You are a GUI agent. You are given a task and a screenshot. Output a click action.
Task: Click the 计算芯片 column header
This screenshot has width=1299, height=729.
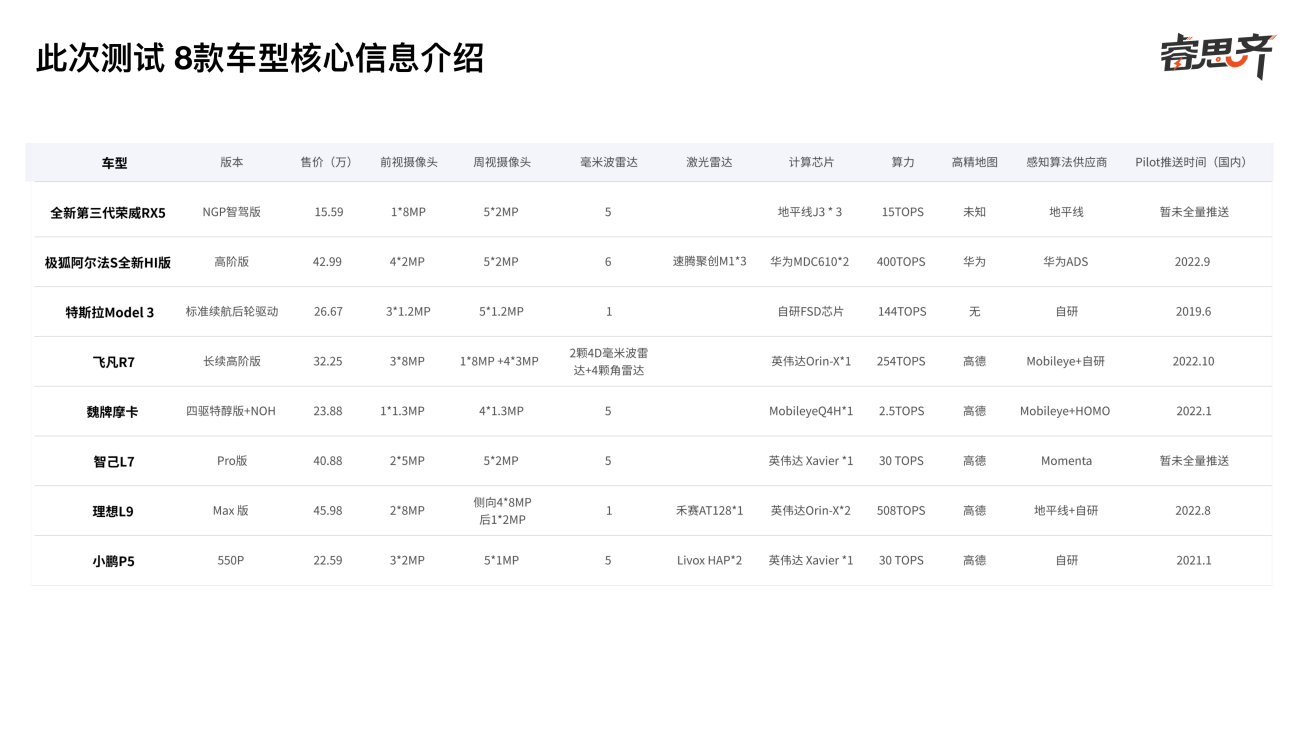(811, 162)
